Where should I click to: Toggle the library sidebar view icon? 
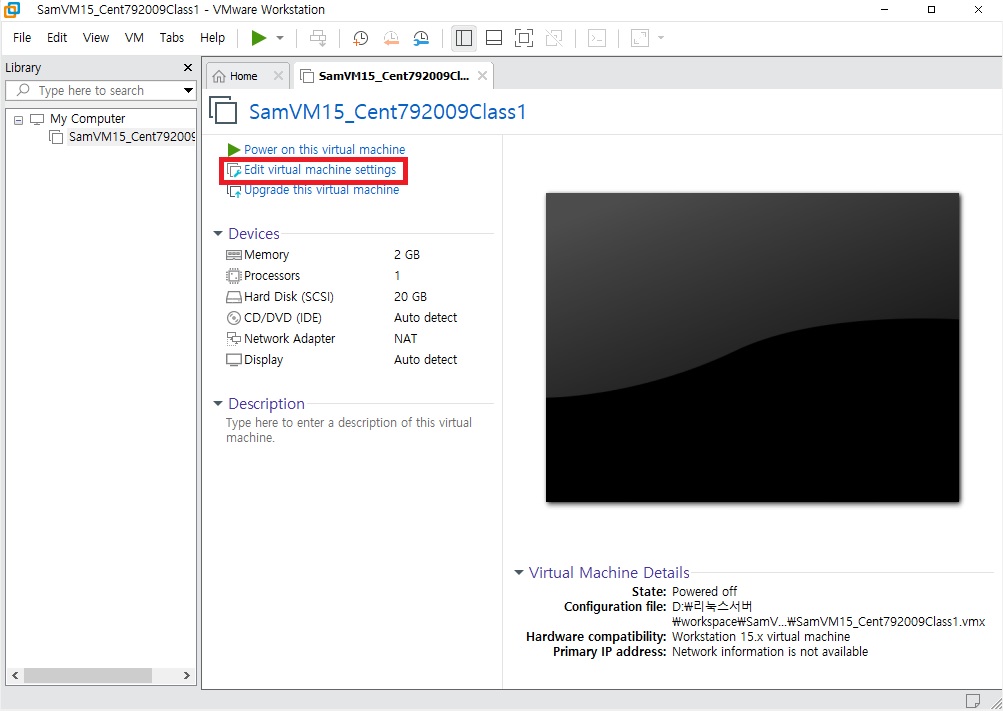tap(464, 38)
